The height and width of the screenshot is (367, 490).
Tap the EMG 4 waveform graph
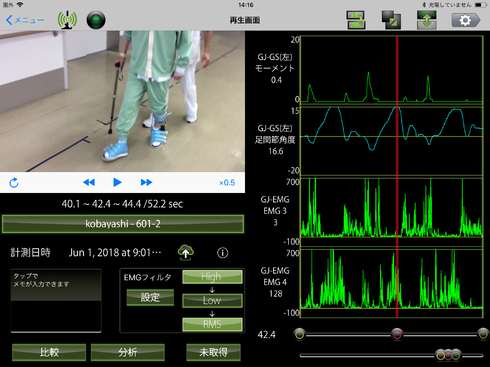click(392, 283)
